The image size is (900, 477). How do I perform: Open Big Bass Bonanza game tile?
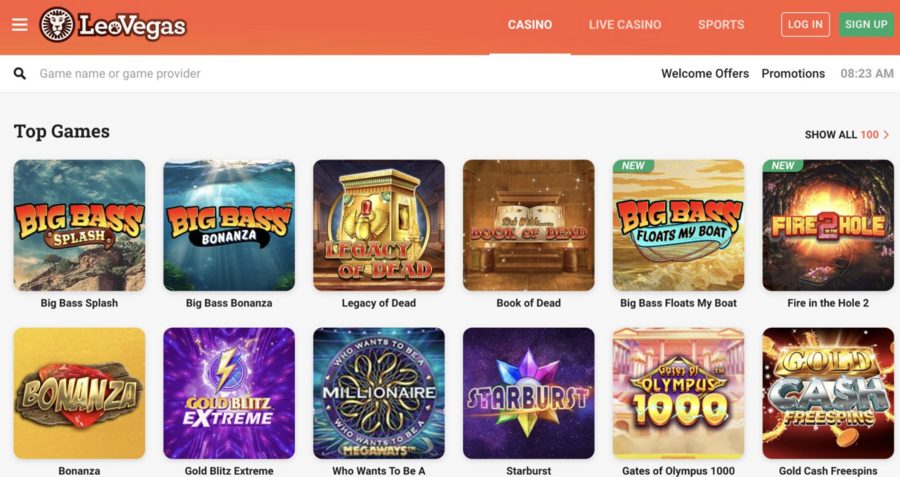(x=229, y=225)
